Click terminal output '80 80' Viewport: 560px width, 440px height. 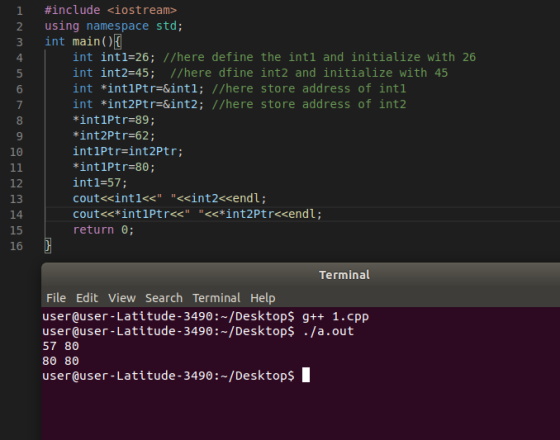click(61, 361)
